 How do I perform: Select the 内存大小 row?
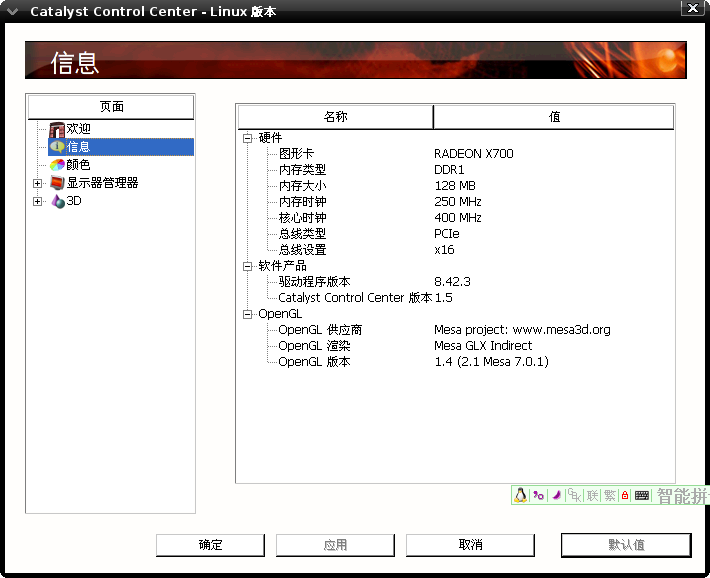tap(458, 186)
